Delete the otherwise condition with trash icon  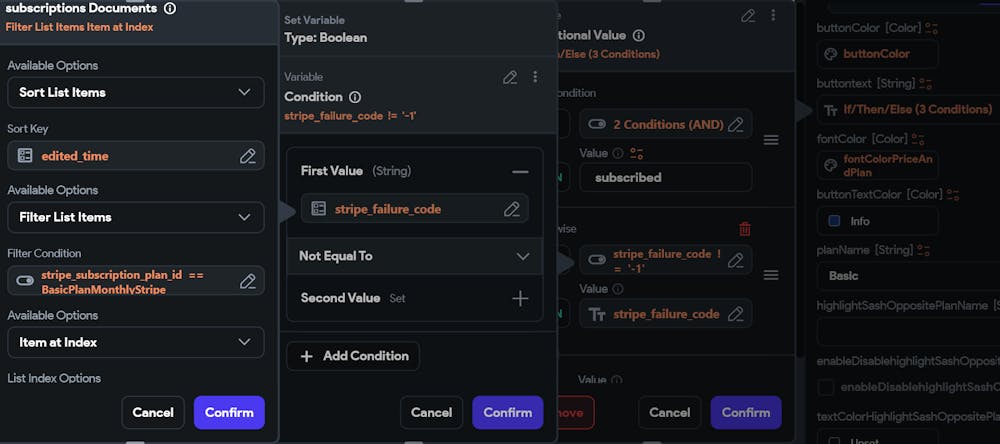(x=744, y=228)
